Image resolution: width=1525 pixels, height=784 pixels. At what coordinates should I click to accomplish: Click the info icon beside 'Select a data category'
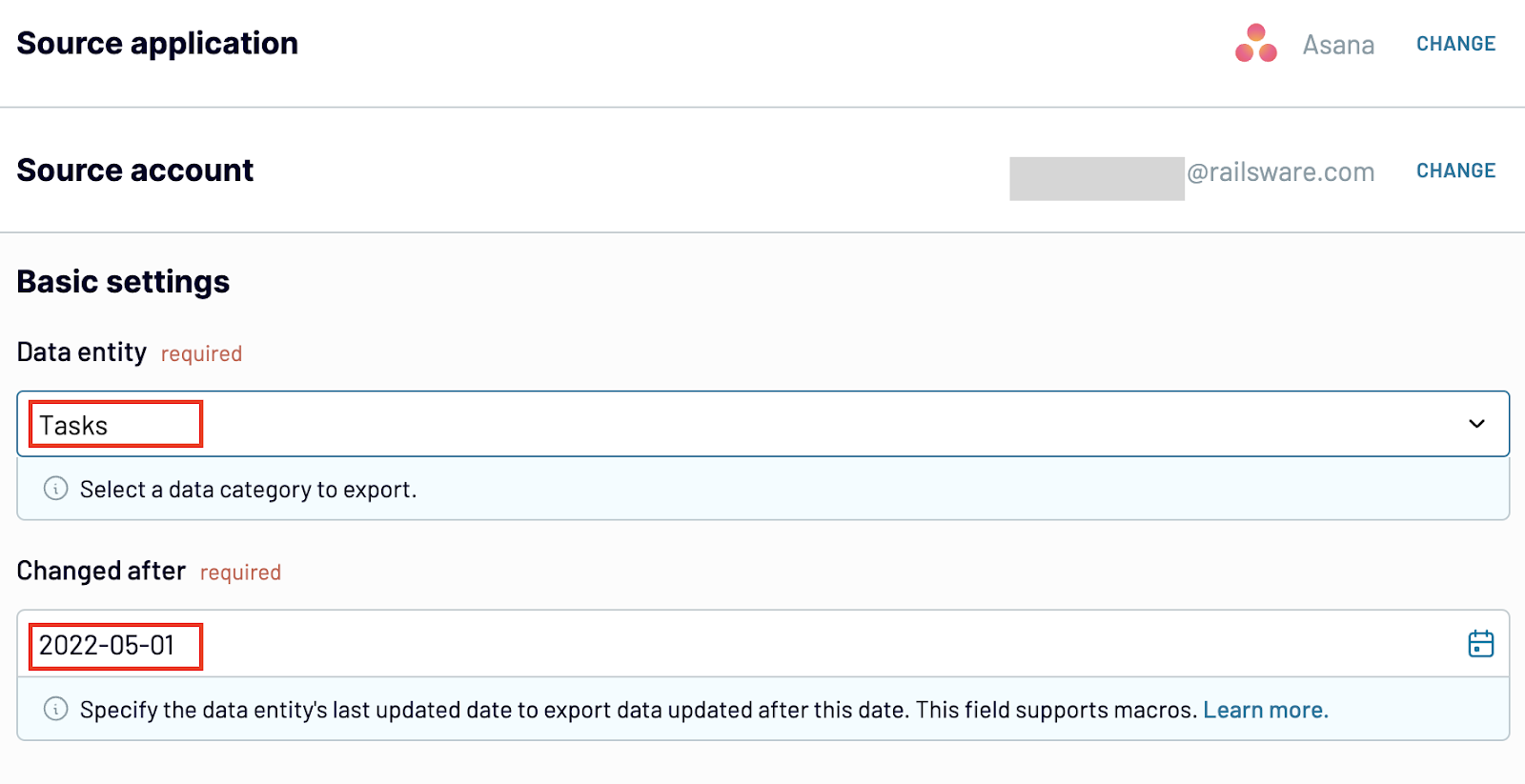click(56, 489)
